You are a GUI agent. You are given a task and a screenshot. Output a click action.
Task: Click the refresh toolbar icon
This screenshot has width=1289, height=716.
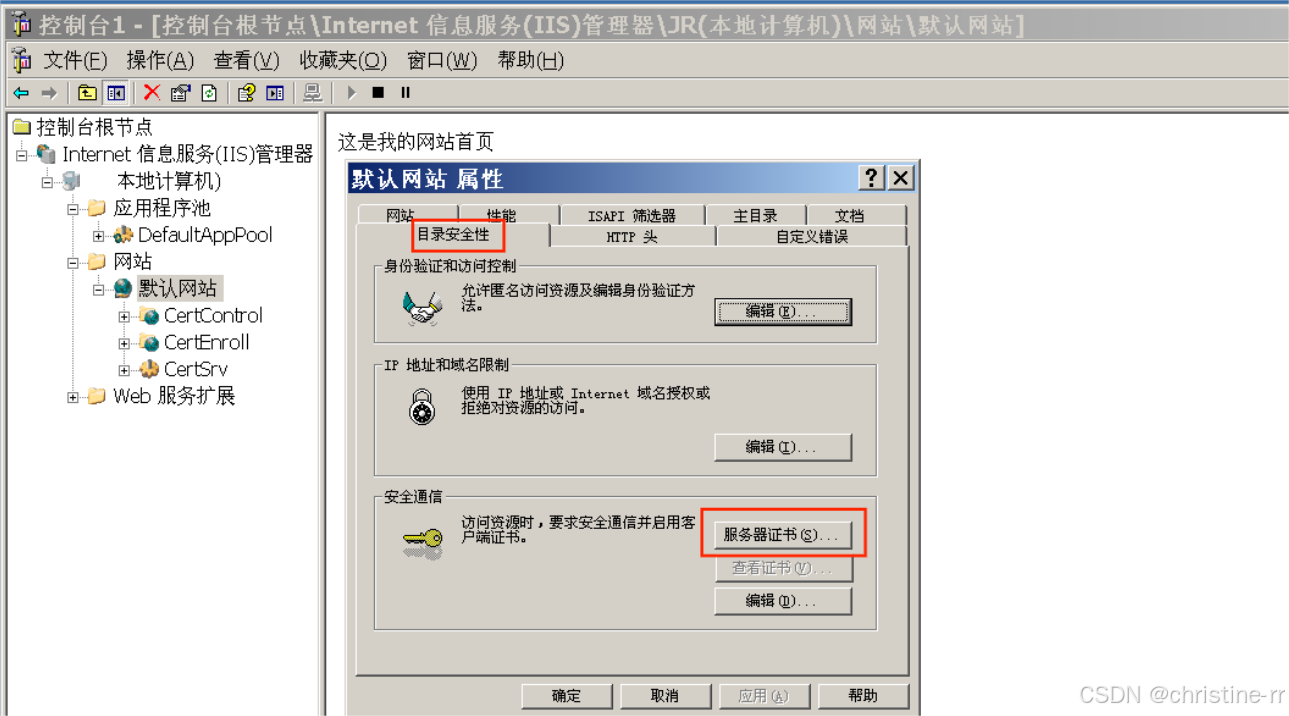(209, 93)
